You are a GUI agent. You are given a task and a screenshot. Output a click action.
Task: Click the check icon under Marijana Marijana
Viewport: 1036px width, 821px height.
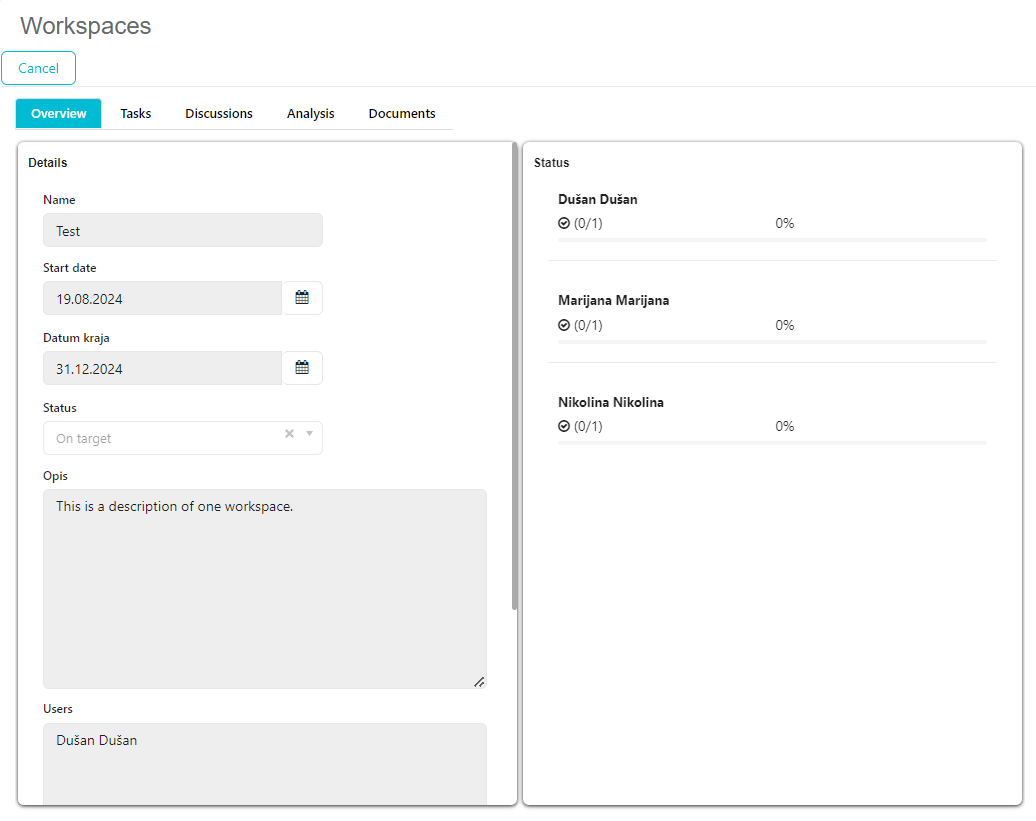564,326
